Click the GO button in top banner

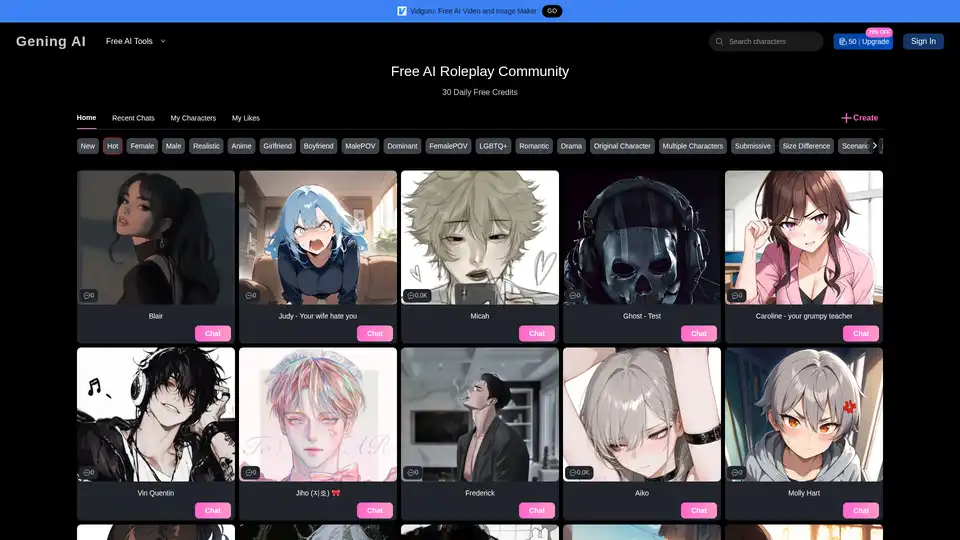[552, 11]
